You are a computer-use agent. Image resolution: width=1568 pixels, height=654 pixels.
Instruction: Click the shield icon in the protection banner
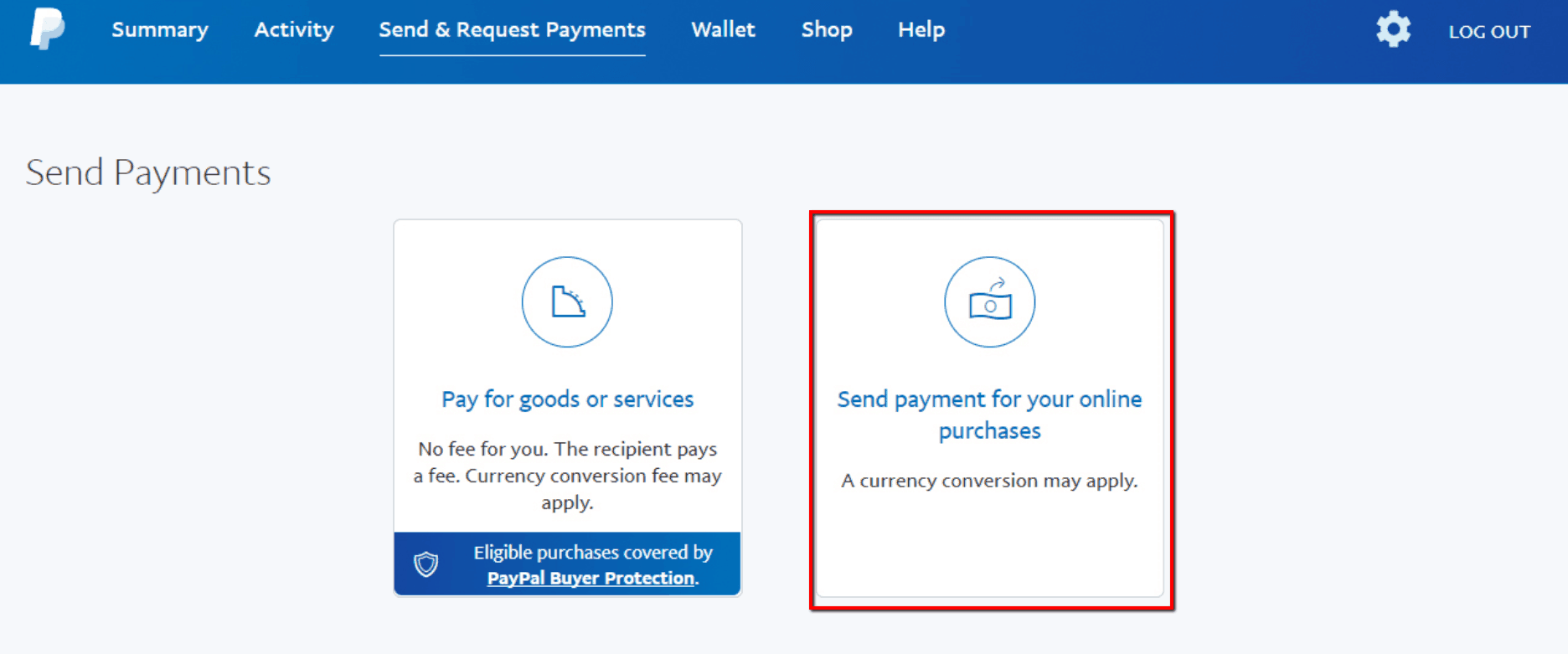pos(426,564)
